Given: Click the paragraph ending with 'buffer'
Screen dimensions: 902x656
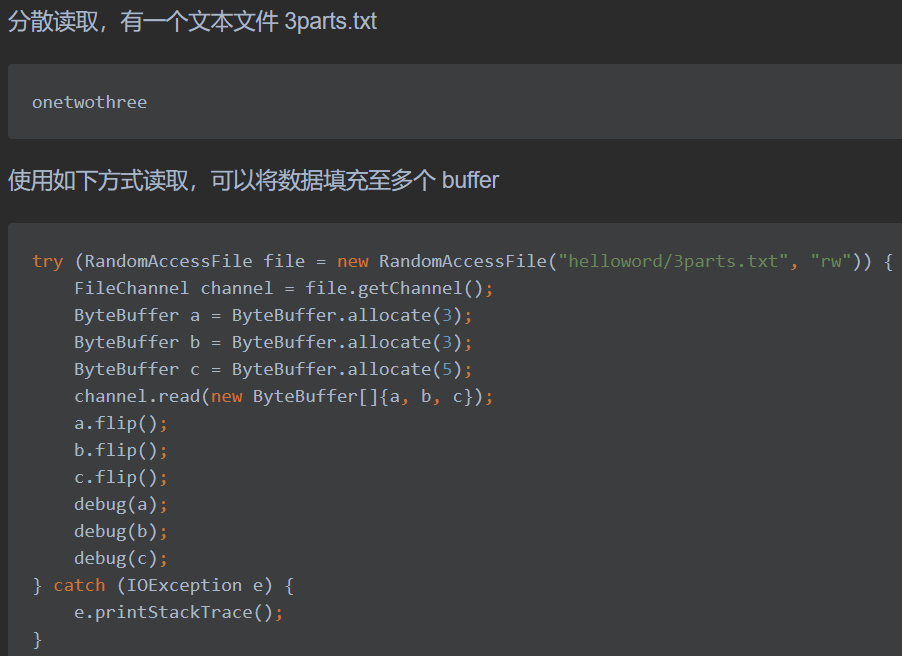Looking at the screenshot, I should click(x=253, y=181).
